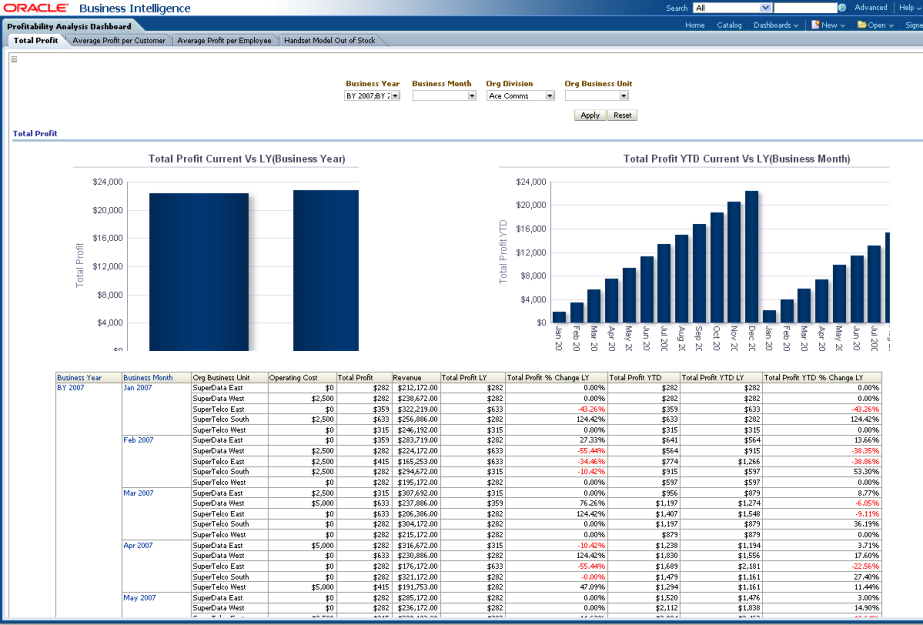Screen dimensions: 923x625
Task: Expand the Help menu
Action: pyautogui.click(x=910, y=8)
